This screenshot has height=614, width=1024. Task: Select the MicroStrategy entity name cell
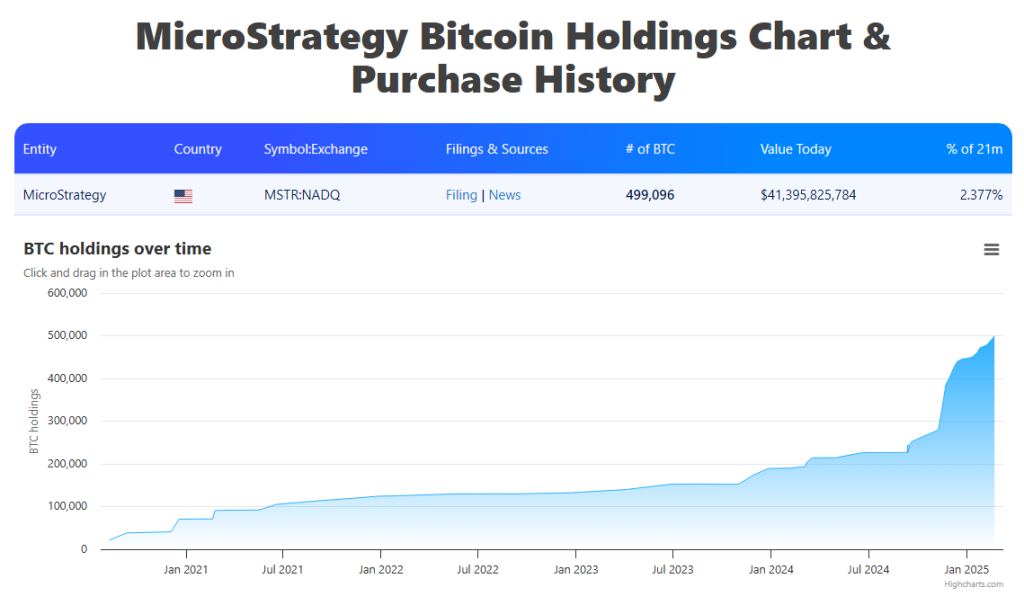pos(64,195)
